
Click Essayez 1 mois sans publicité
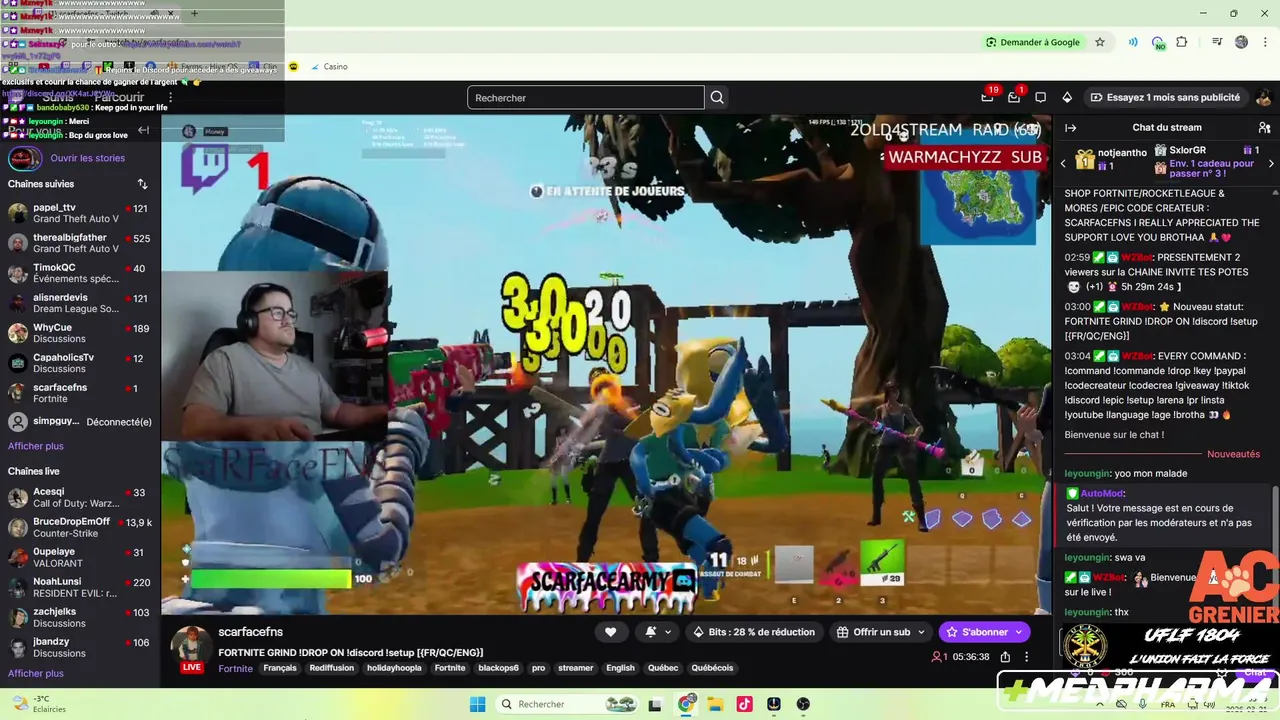[1165, 97]
